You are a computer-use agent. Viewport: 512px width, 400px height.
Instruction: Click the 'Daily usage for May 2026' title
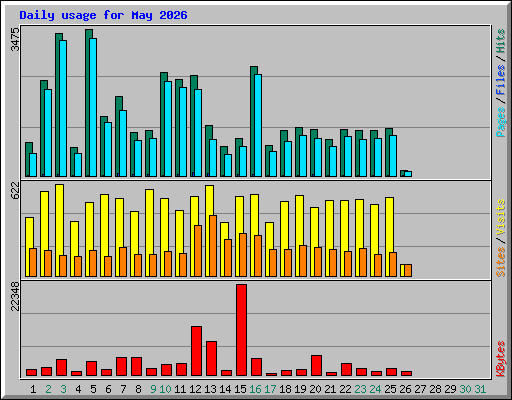(x=103, y=15)
